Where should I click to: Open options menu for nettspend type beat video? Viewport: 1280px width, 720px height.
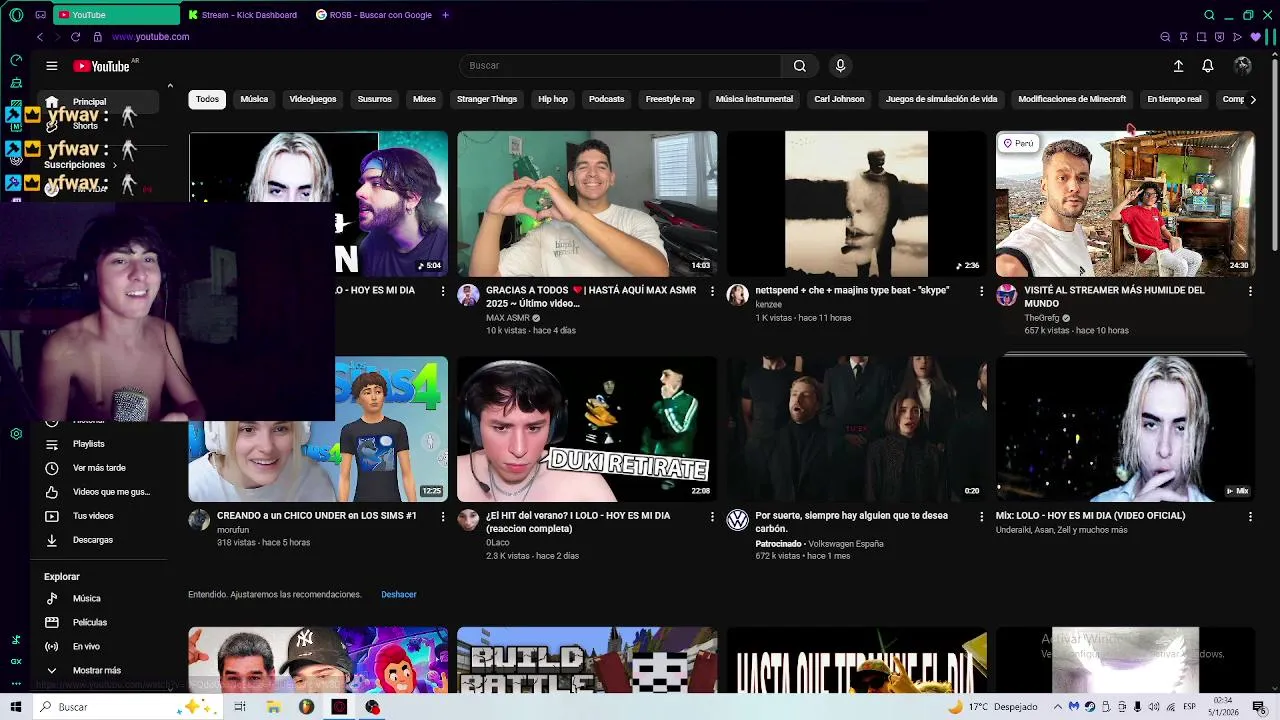[x=981, y=291]
